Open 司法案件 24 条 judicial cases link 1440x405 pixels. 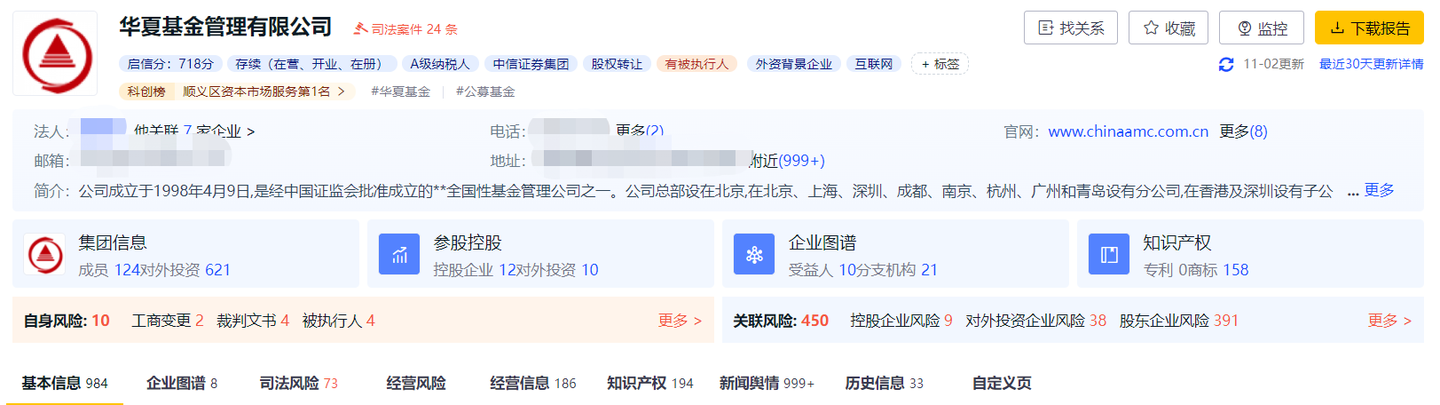pyautogui.click(x=405, y=29)
